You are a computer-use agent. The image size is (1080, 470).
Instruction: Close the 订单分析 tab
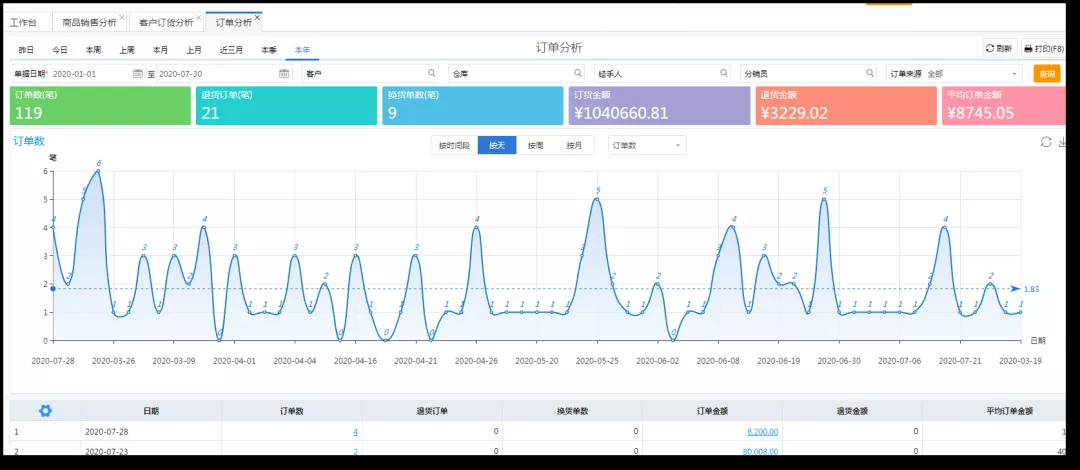point(257,17)
